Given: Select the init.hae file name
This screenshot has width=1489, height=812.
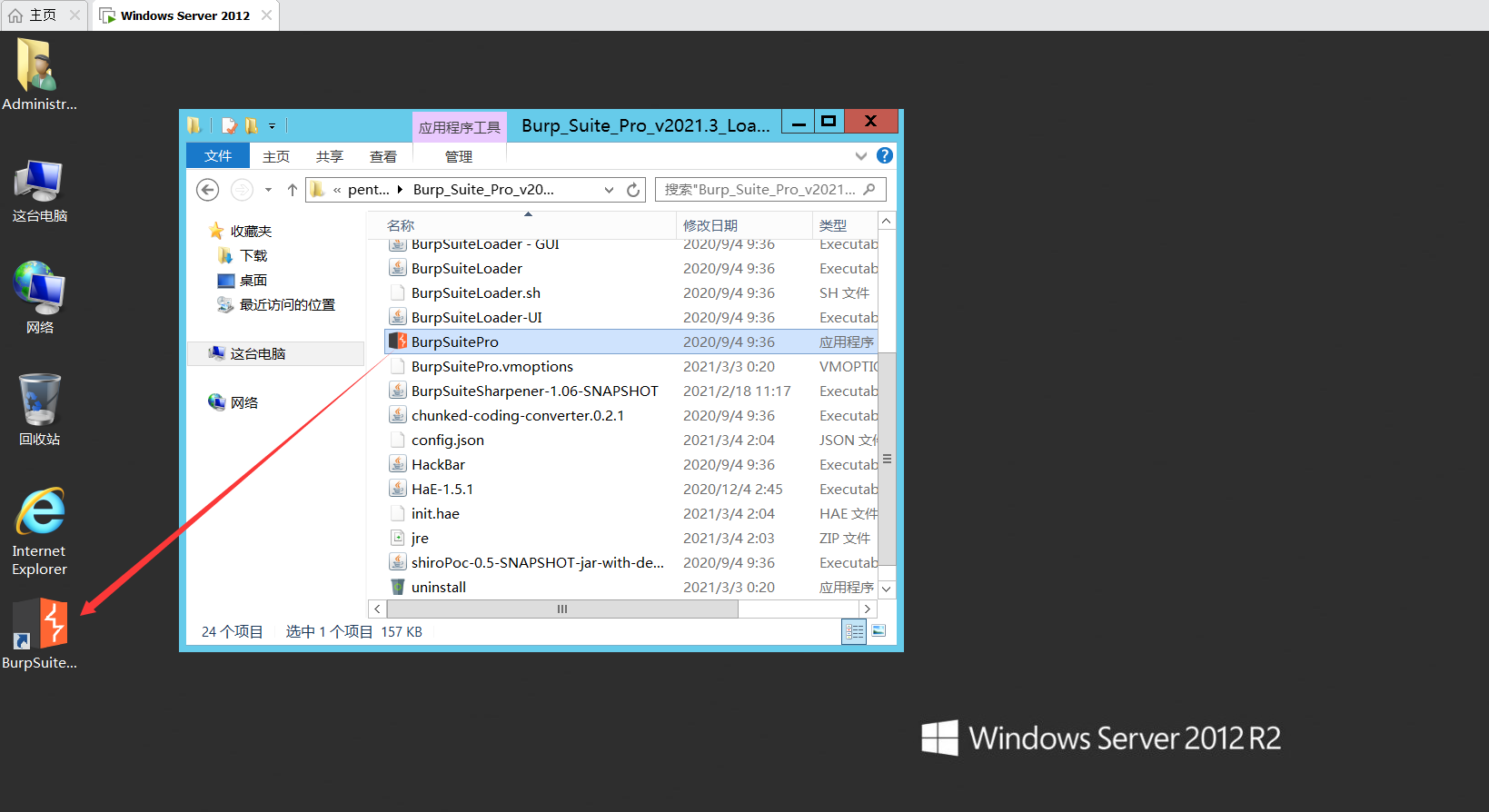Looking at the screenshot, I should pos(435,513).
